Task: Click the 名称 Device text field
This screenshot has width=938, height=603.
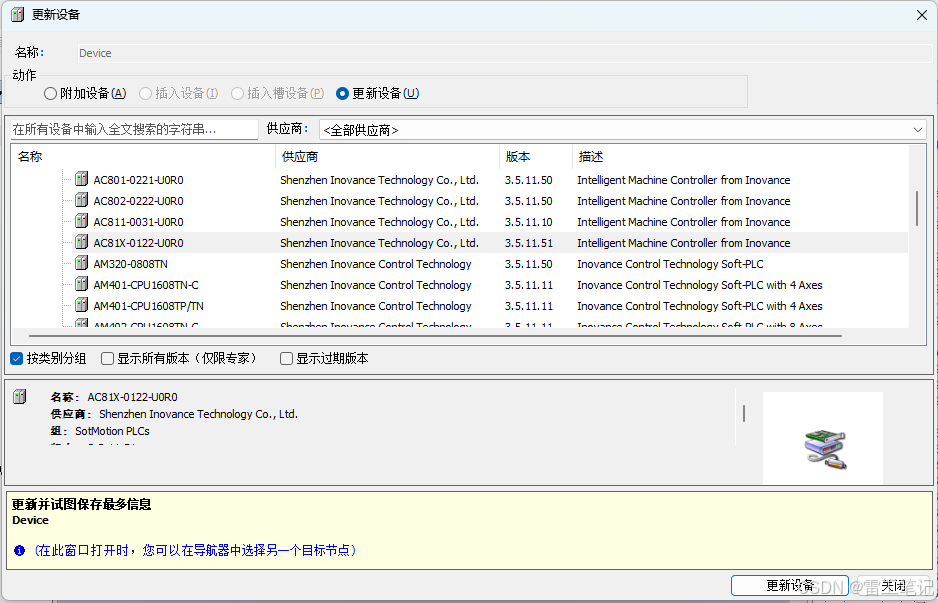Action: point(504,53)
